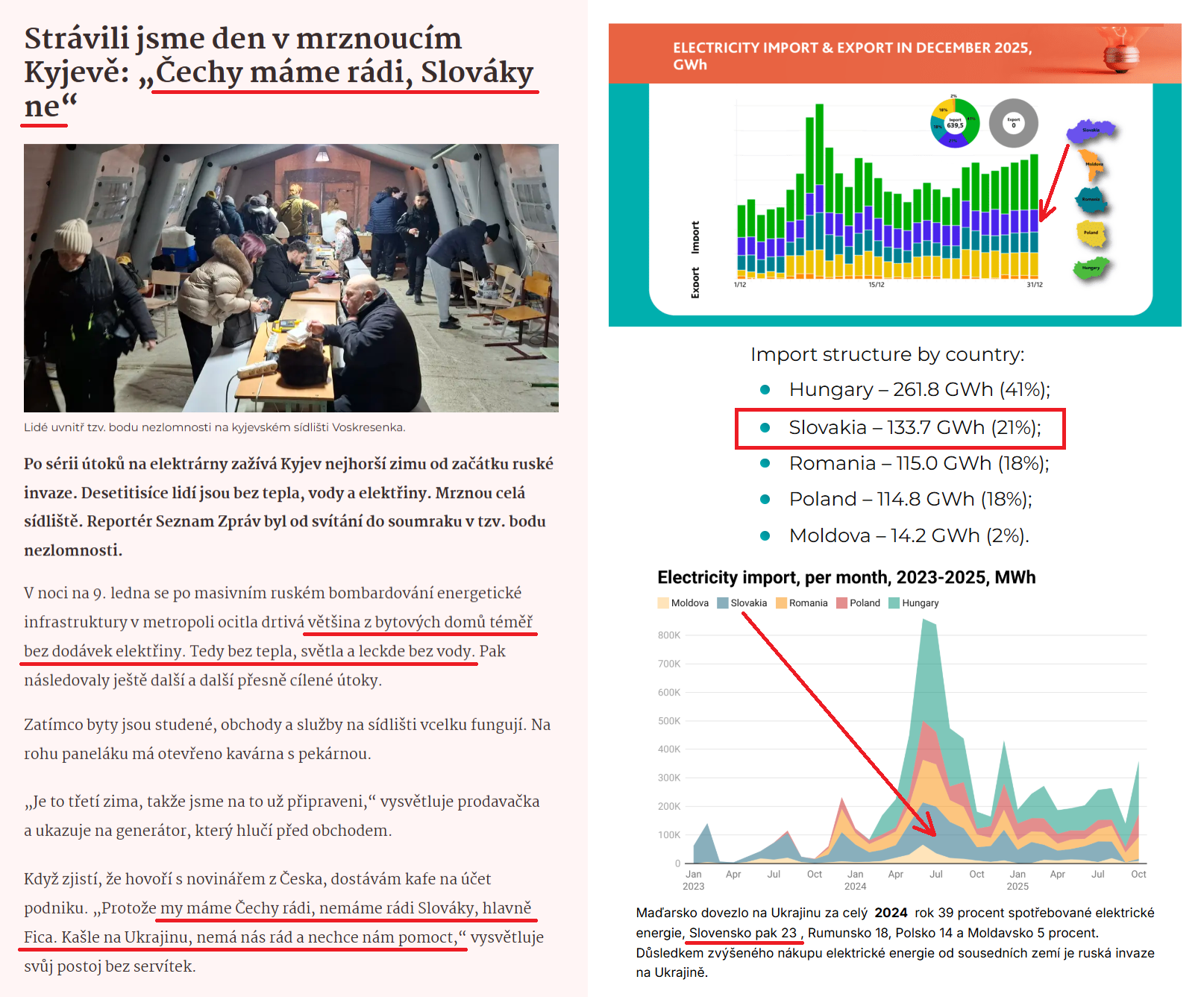Click the '15/12' date label on bar chart
Image resolution: width=1204 pixels, height=997 pixels.
pyautogui.click(x=877, y=285)
